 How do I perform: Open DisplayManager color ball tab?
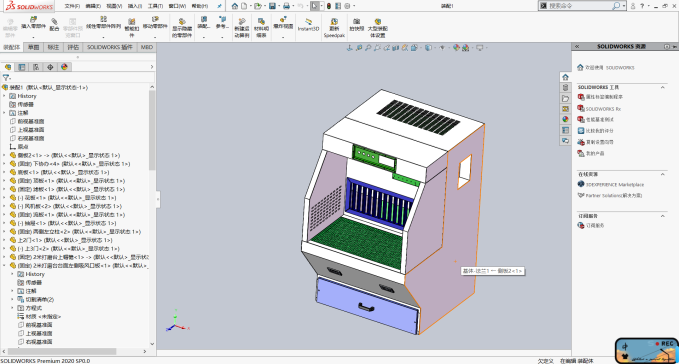click(x=65, y=67)
